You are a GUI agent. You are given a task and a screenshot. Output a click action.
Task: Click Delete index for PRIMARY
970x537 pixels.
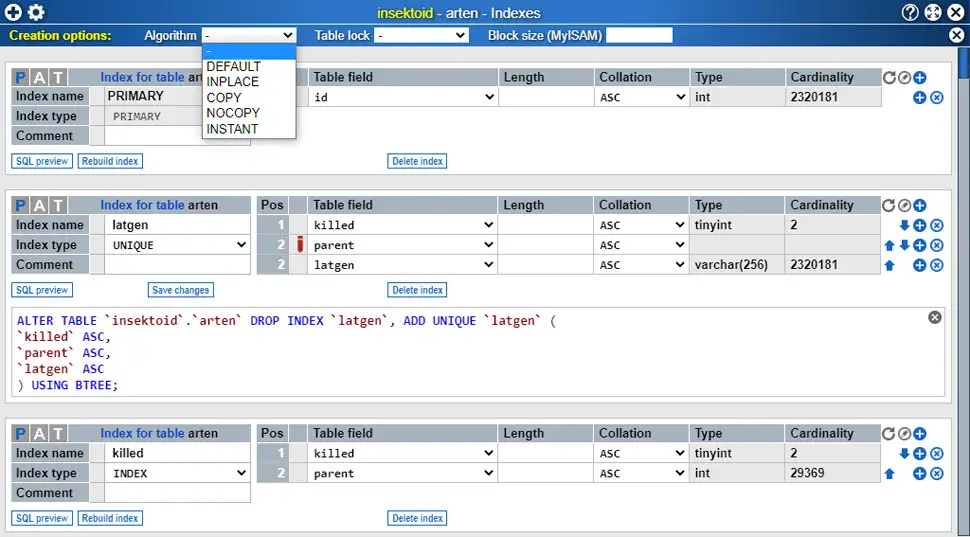pyautogui.click(x=418, y=161)
